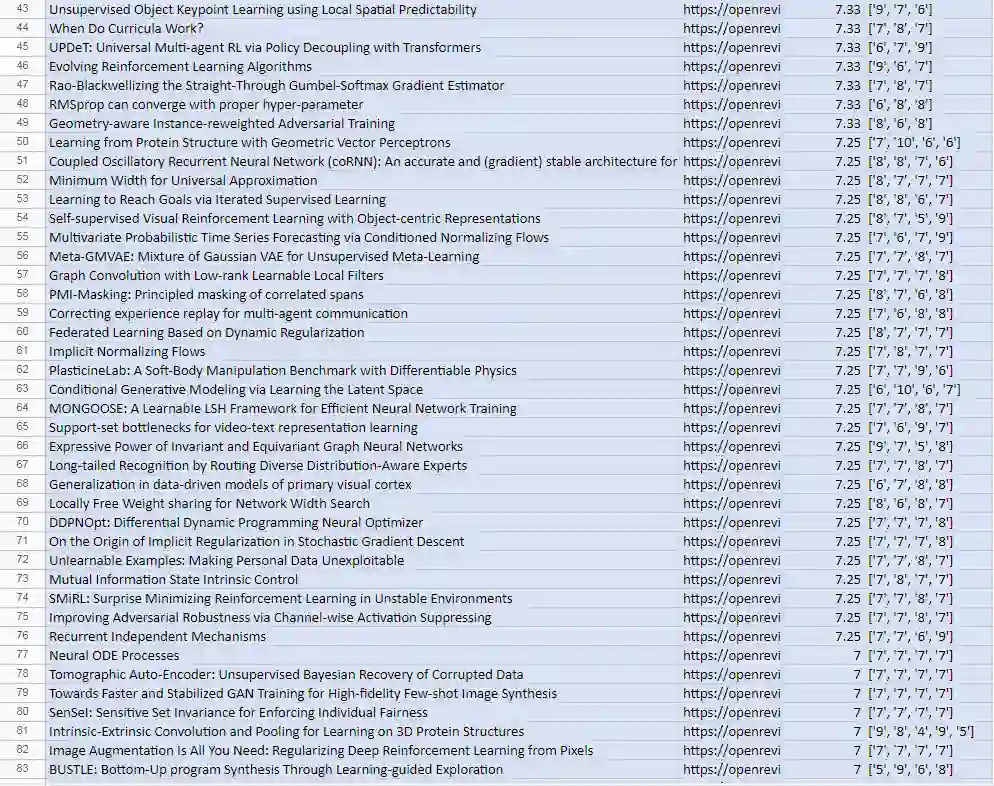Screen dimensions: 994x786
Task: Open the openreview link in row 66
Action: pos(732,447)
